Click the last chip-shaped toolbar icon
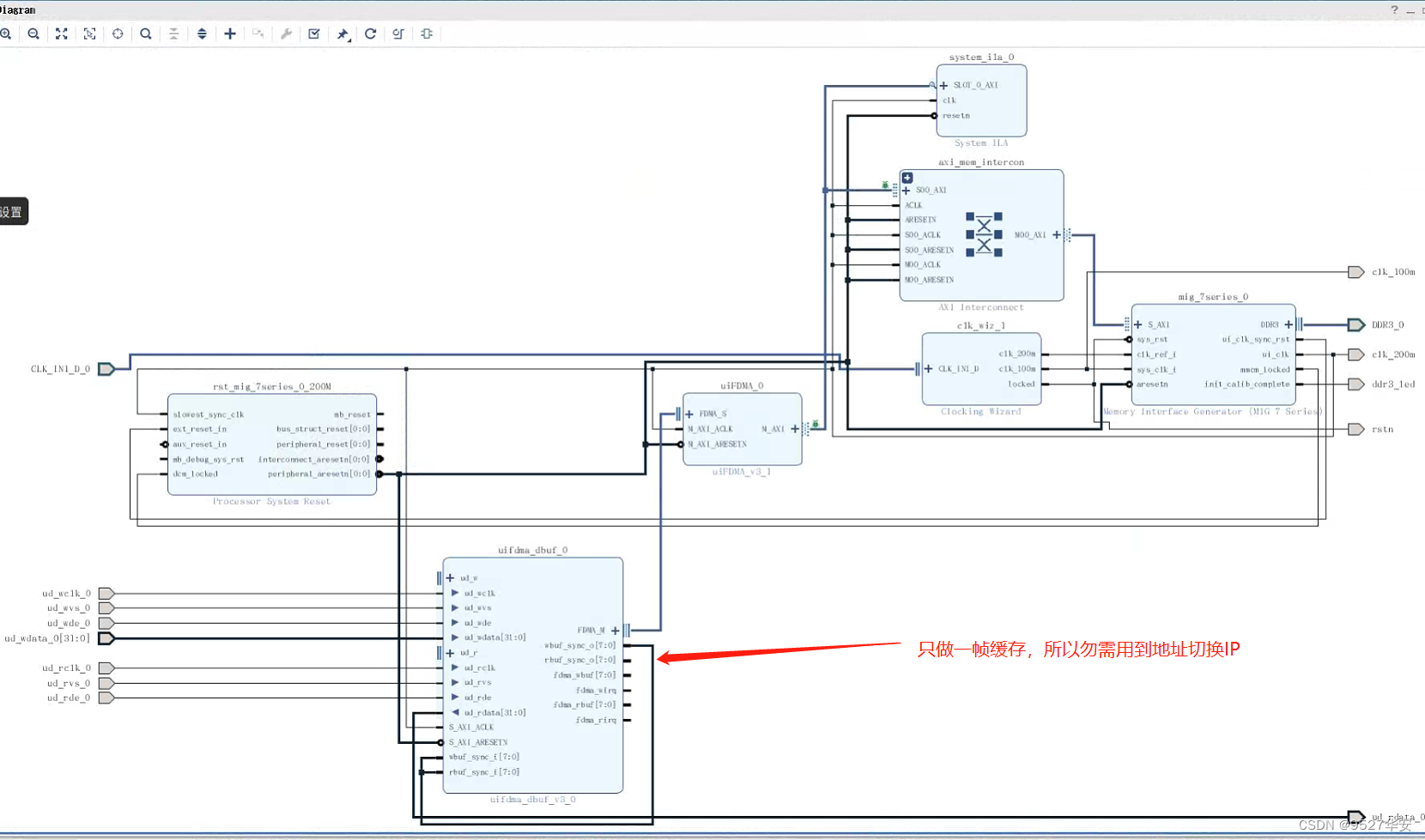This screenshot has height=840, width=1425. click(x=427, y=34)
